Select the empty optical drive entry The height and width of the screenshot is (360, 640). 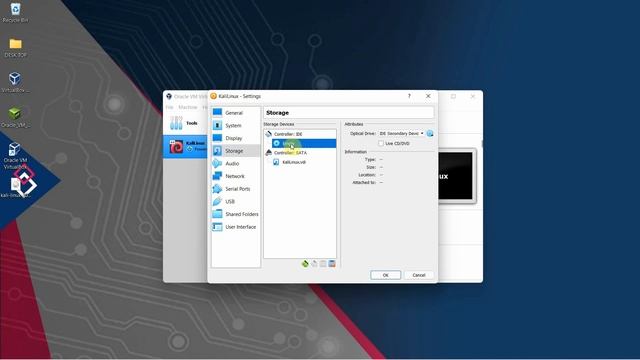tap(304, 143)
